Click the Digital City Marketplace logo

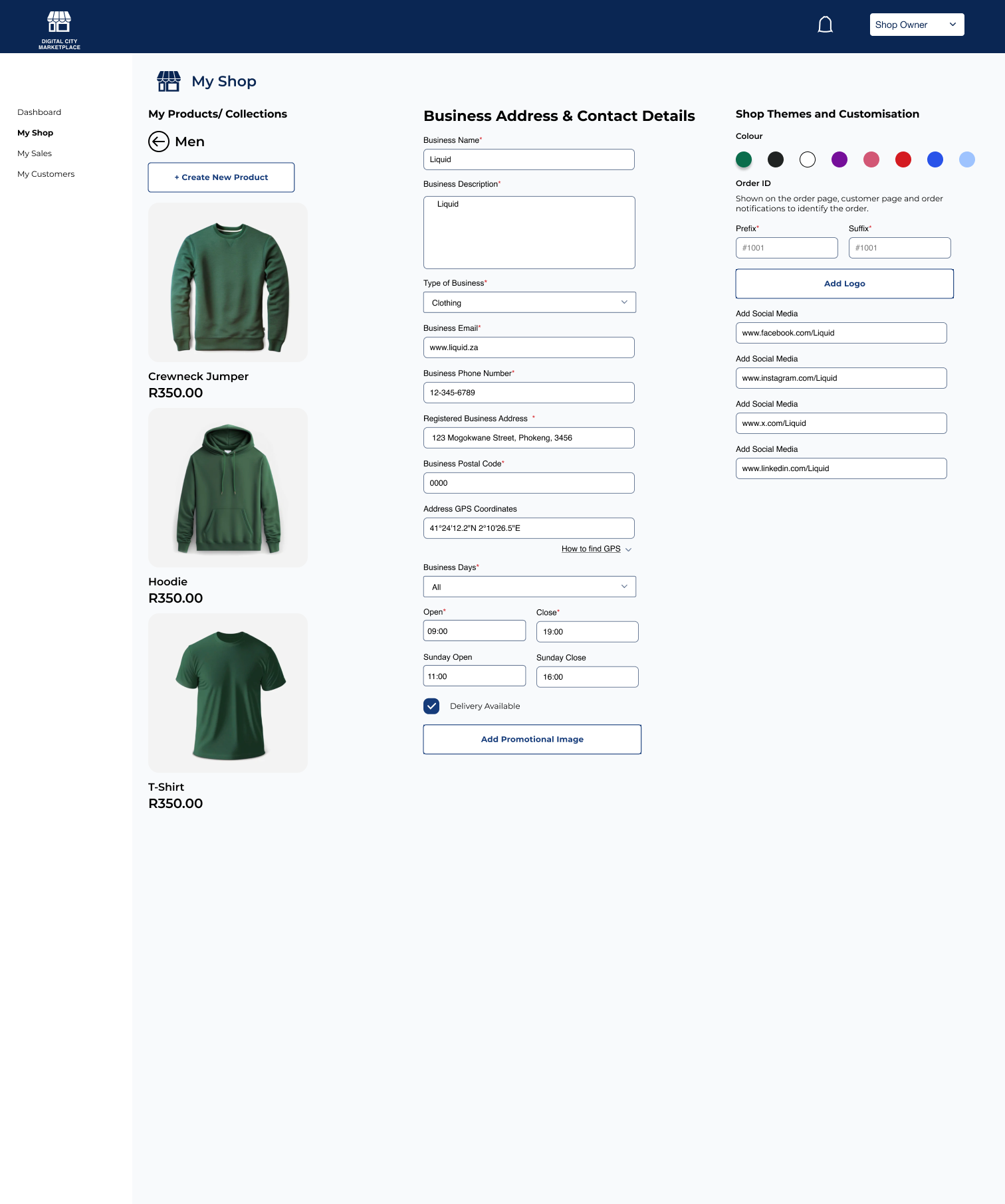coord(59,29)
